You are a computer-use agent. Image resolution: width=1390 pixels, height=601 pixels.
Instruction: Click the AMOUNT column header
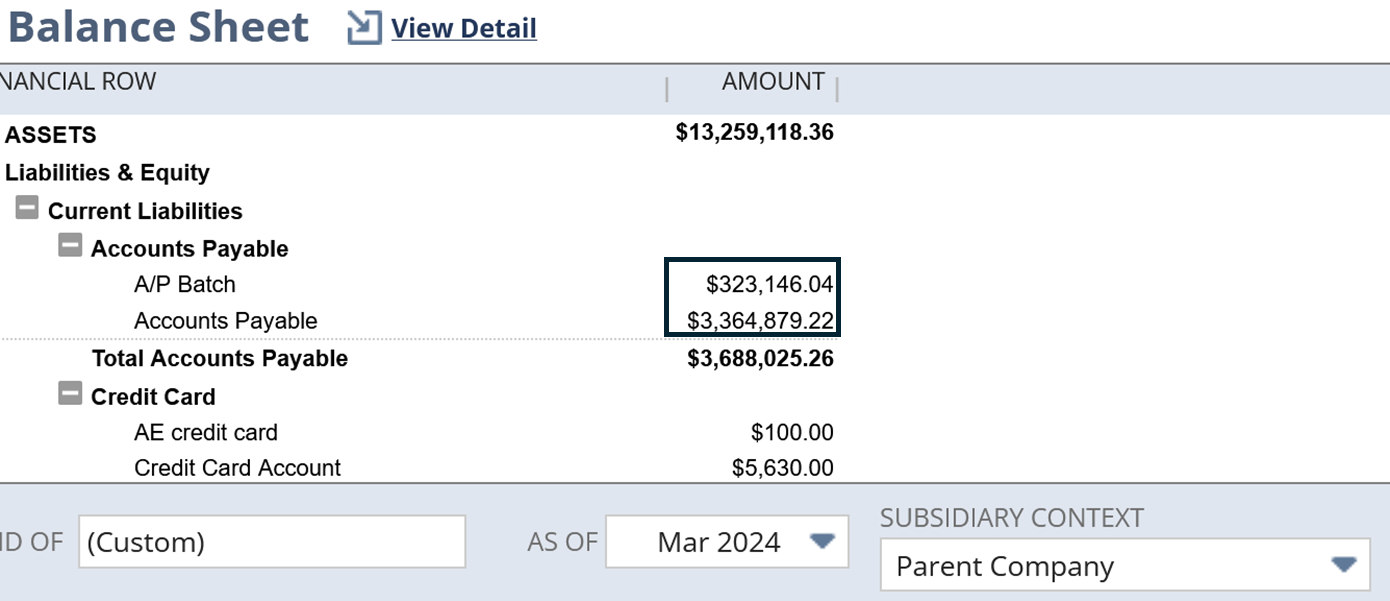pos(773,82)
